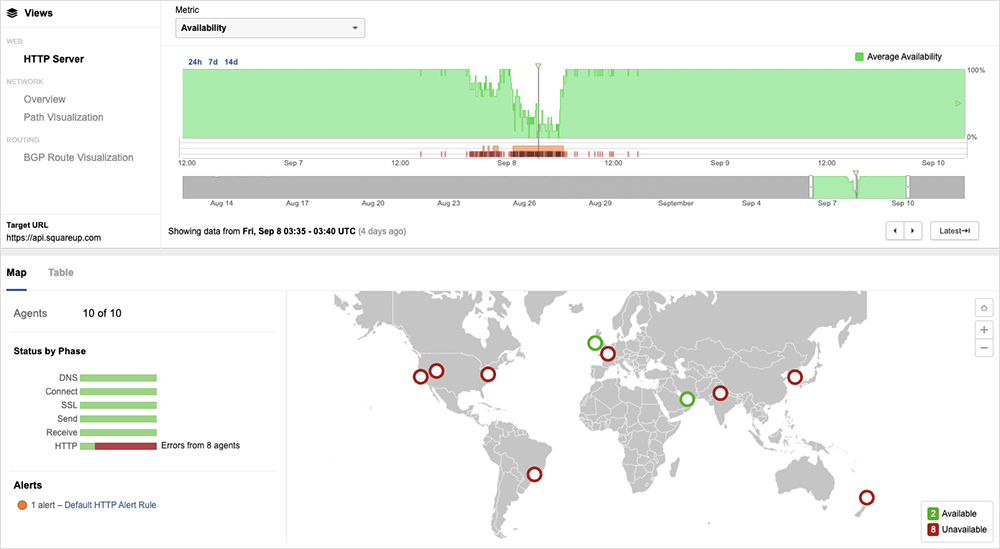
Task: Set time range to 14d
Action: click(x=231, y=62)
